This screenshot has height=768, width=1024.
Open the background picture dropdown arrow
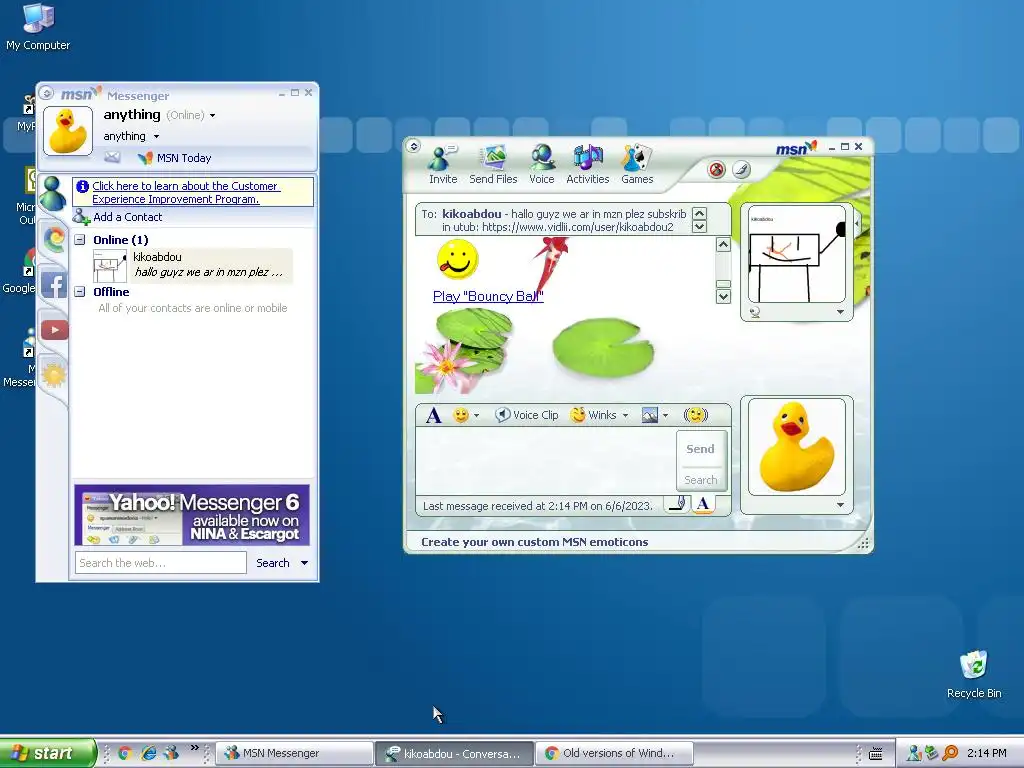coord(665,415)
